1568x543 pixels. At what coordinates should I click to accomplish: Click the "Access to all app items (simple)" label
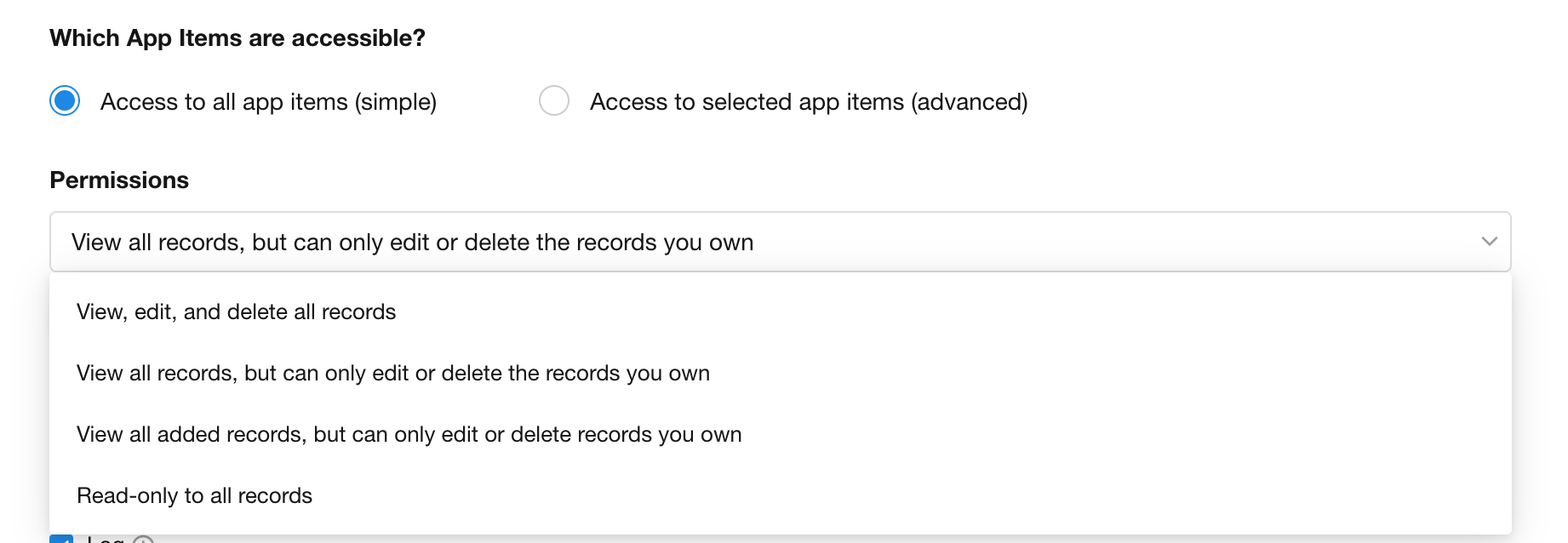(268, 102)
